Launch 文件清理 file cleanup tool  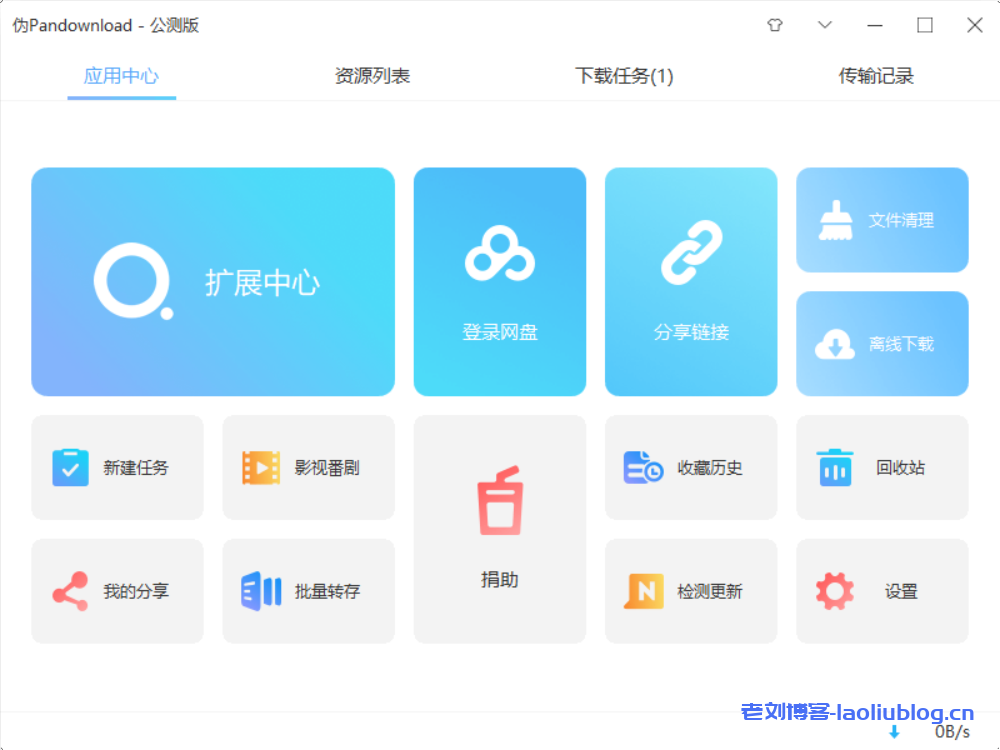tap(881, 220)
